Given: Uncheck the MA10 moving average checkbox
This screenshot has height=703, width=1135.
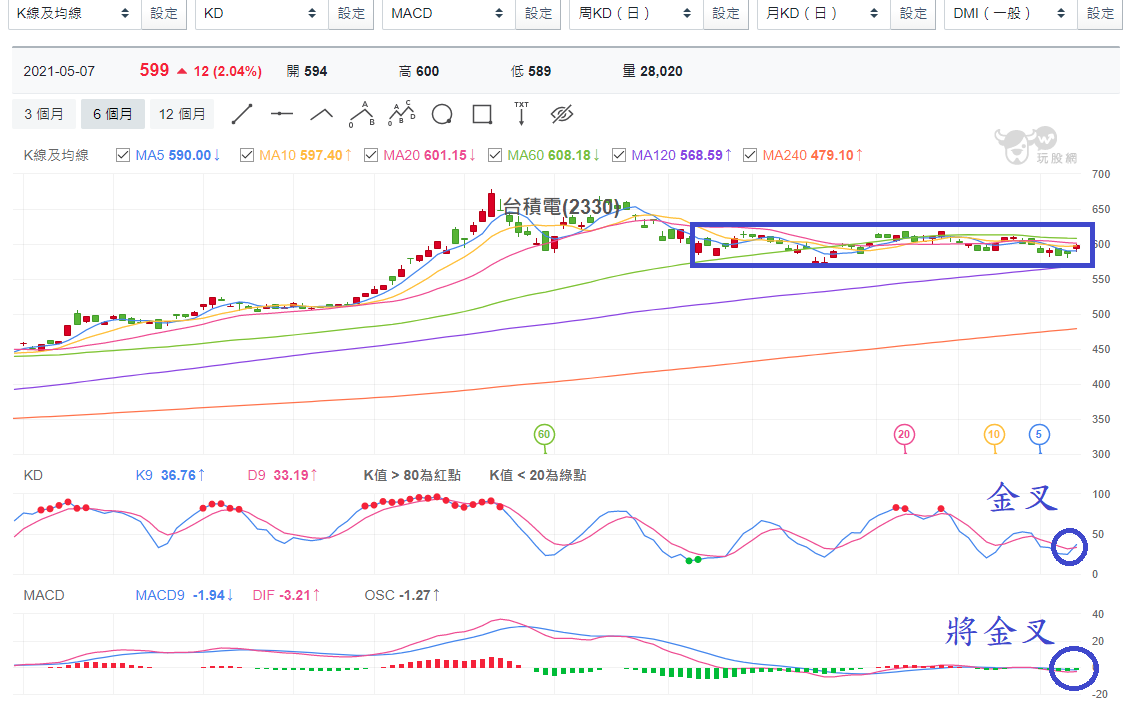Looking at the screenshot, I should pos(247,155).
